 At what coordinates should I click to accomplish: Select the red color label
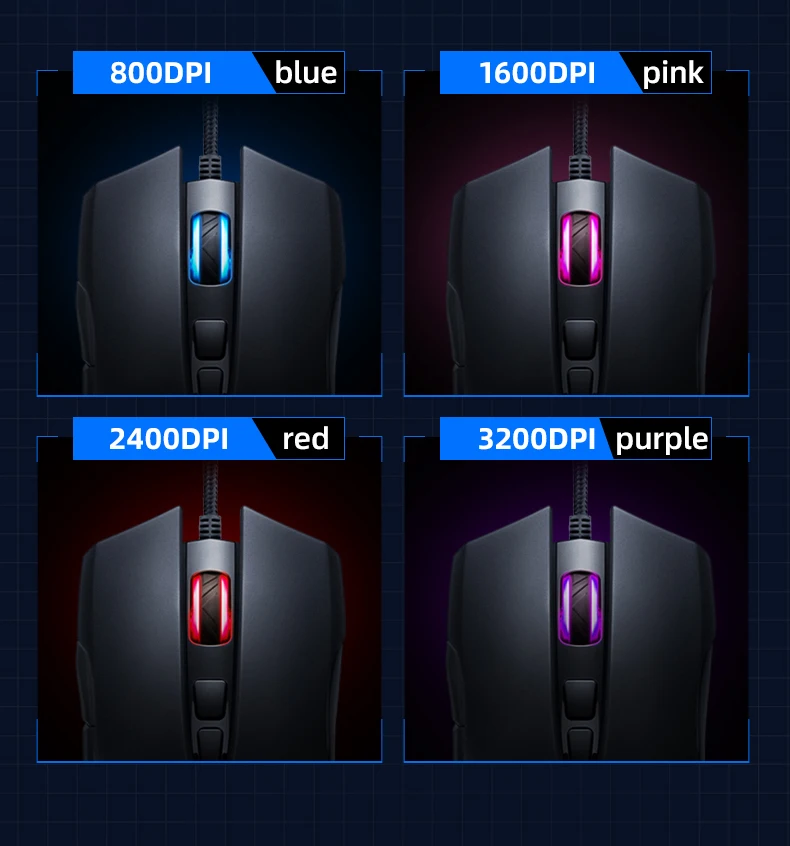pos(306,439)
